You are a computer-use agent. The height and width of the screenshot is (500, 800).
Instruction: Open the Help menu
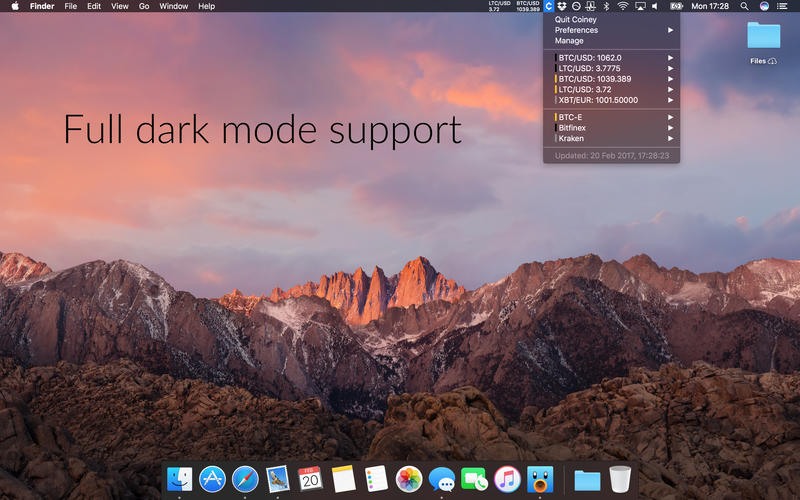point(207,6)
